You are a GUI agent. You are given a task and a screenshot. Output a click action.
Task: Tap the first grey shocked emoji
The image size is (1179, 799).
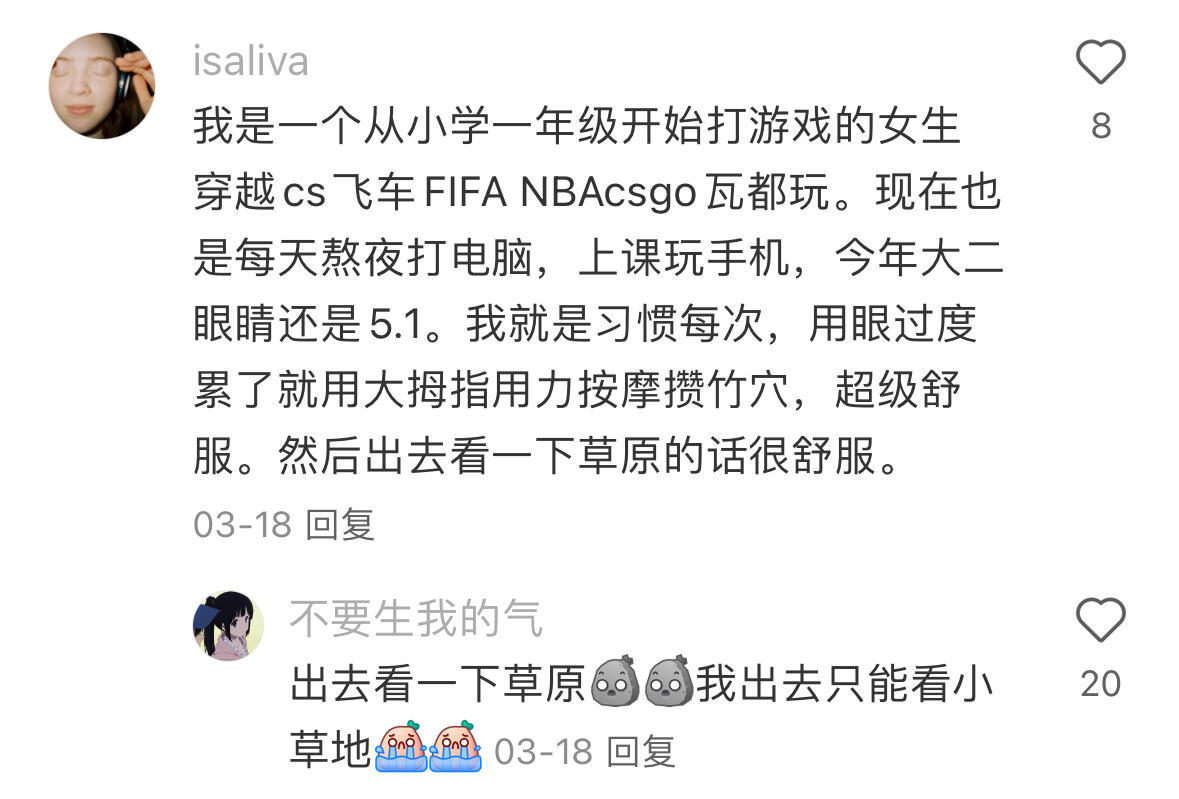coord(615,681)
